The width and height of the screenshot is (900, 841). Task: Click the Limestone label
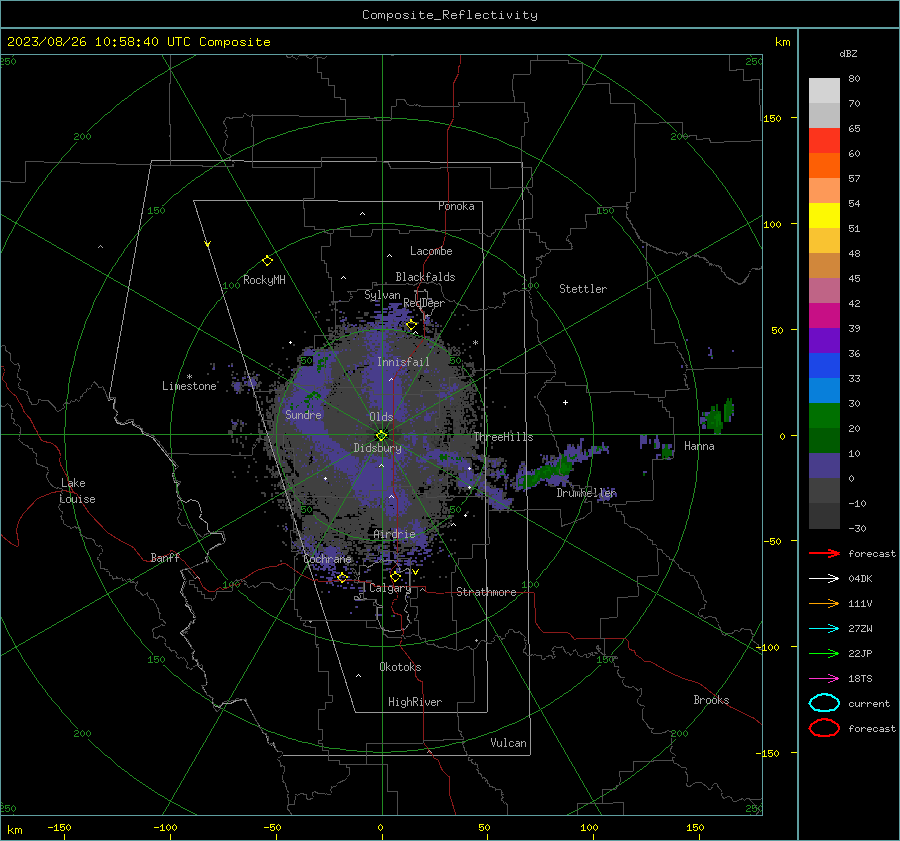(189, 386)
